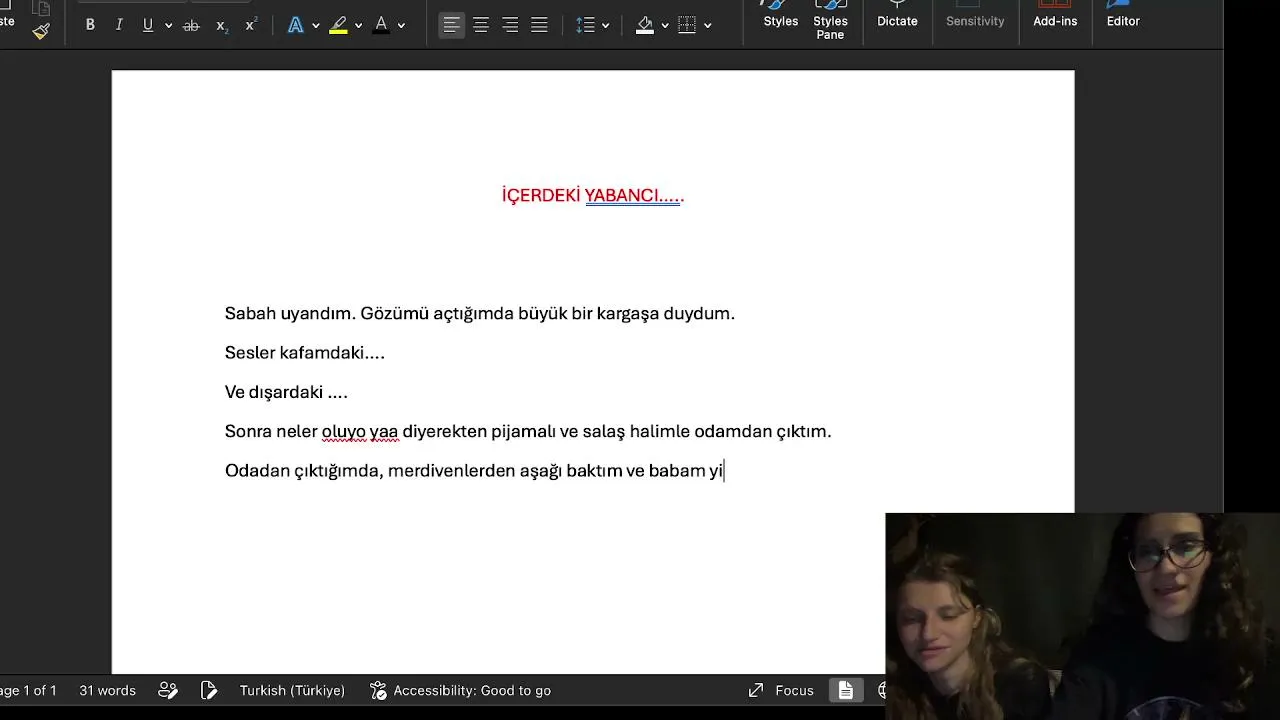Apply underline to text
The height and width of the screenshot is (720, 1280).
point(148,25)
